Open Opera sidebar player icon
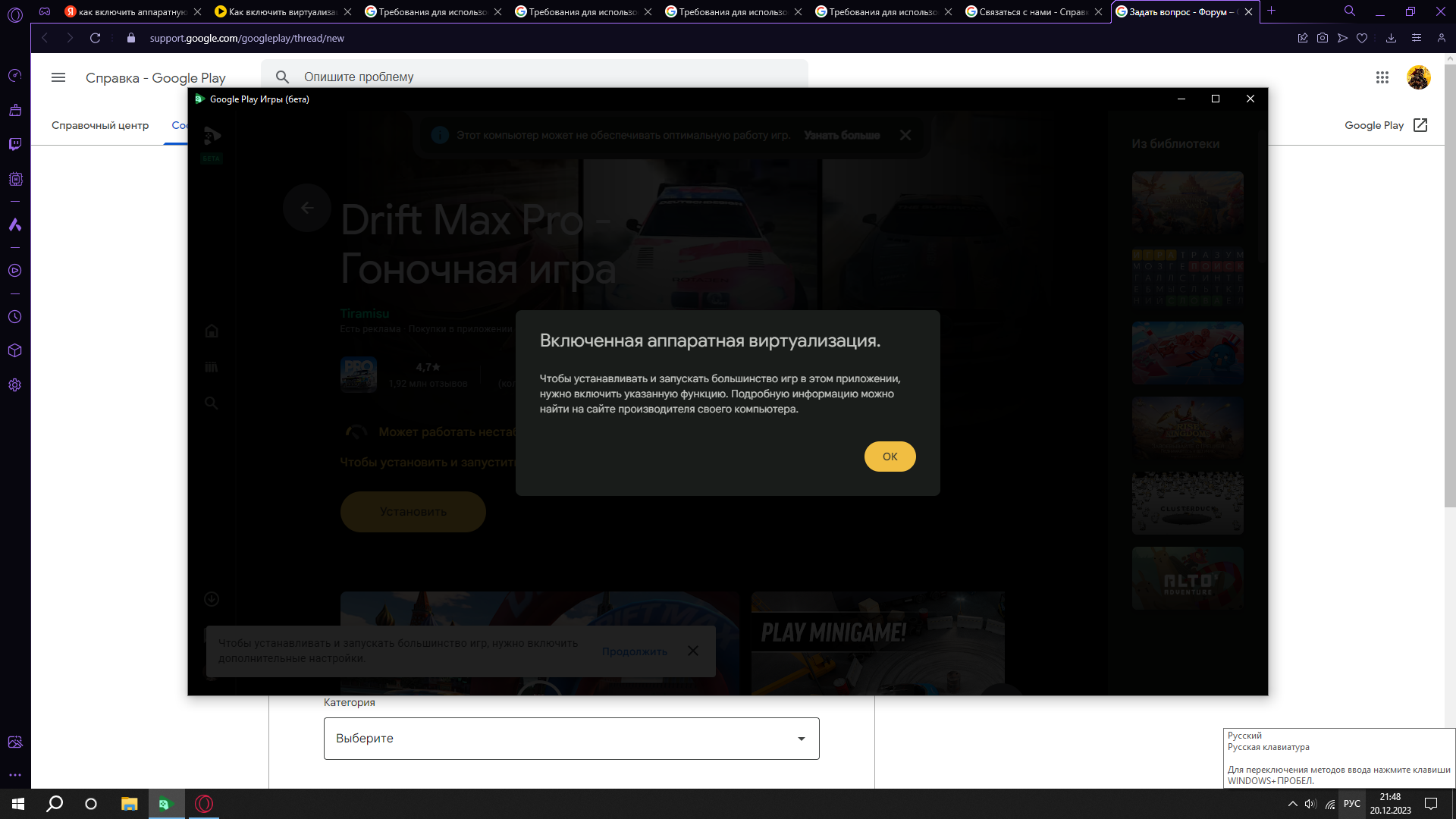The width and height of the screenshot is (1456, 819). [x=14, y=271]
